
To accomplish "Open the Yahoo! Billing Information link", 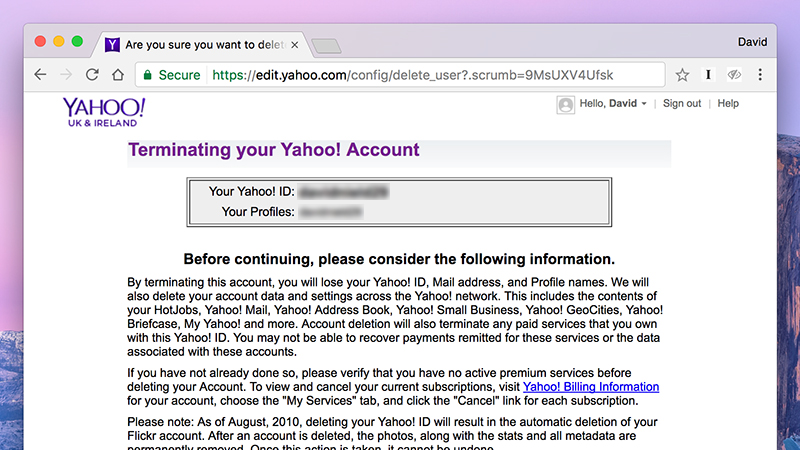I will pyautogui.click(x=591, y=387).
